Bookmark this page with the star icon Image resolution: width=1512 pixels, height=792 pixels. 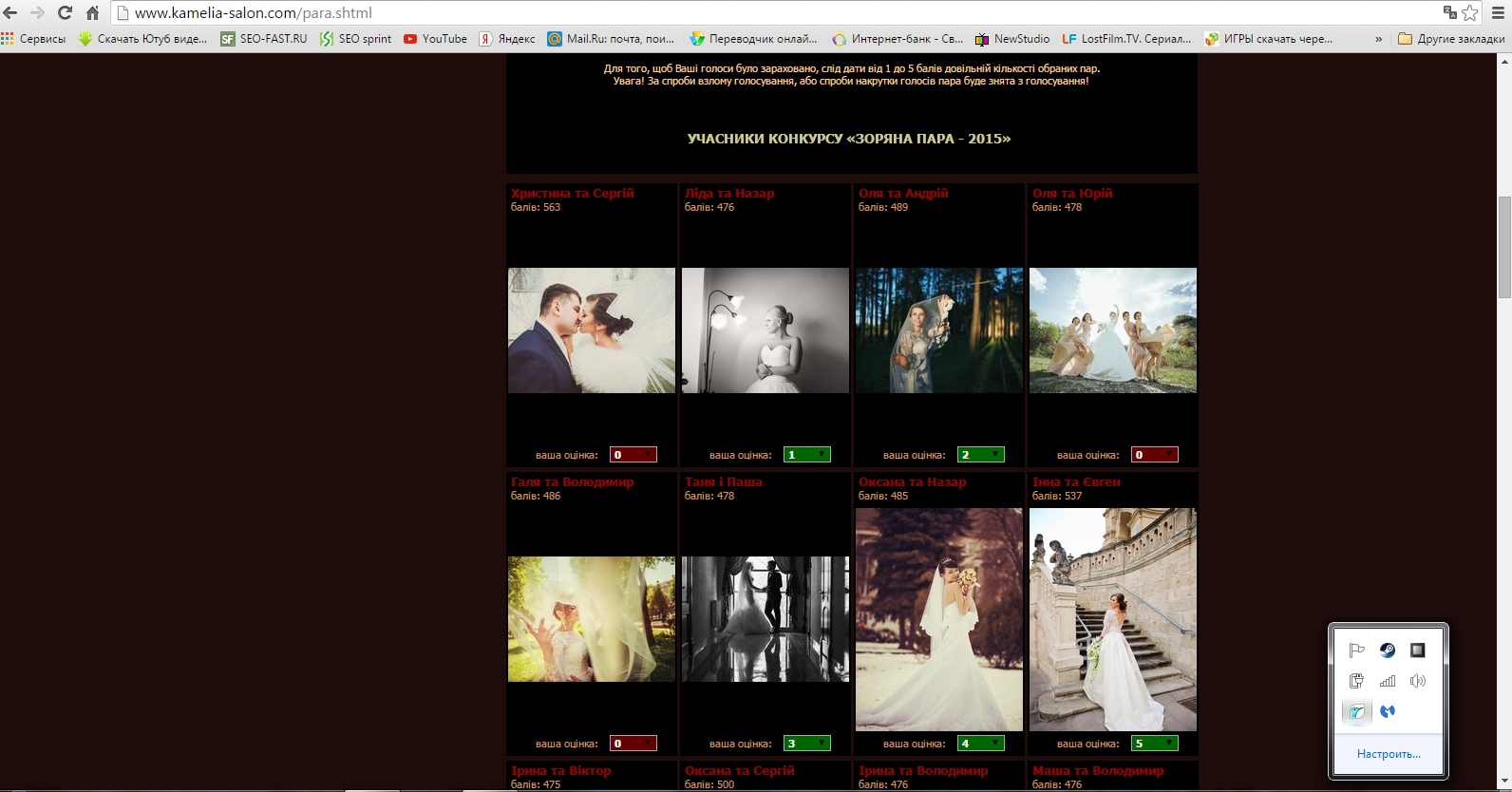coord(1470,12)
